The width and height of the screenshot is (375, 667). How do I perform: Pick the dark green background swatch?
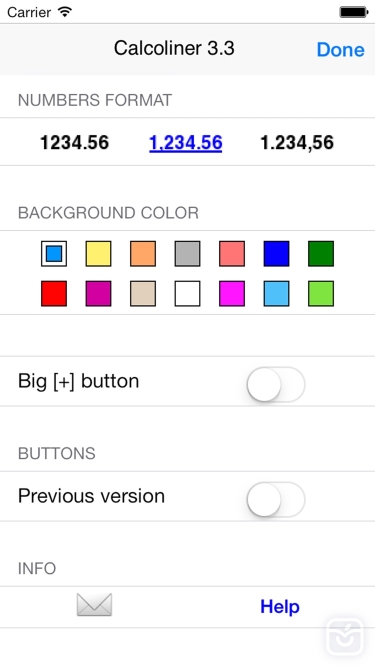pos(321,254)
